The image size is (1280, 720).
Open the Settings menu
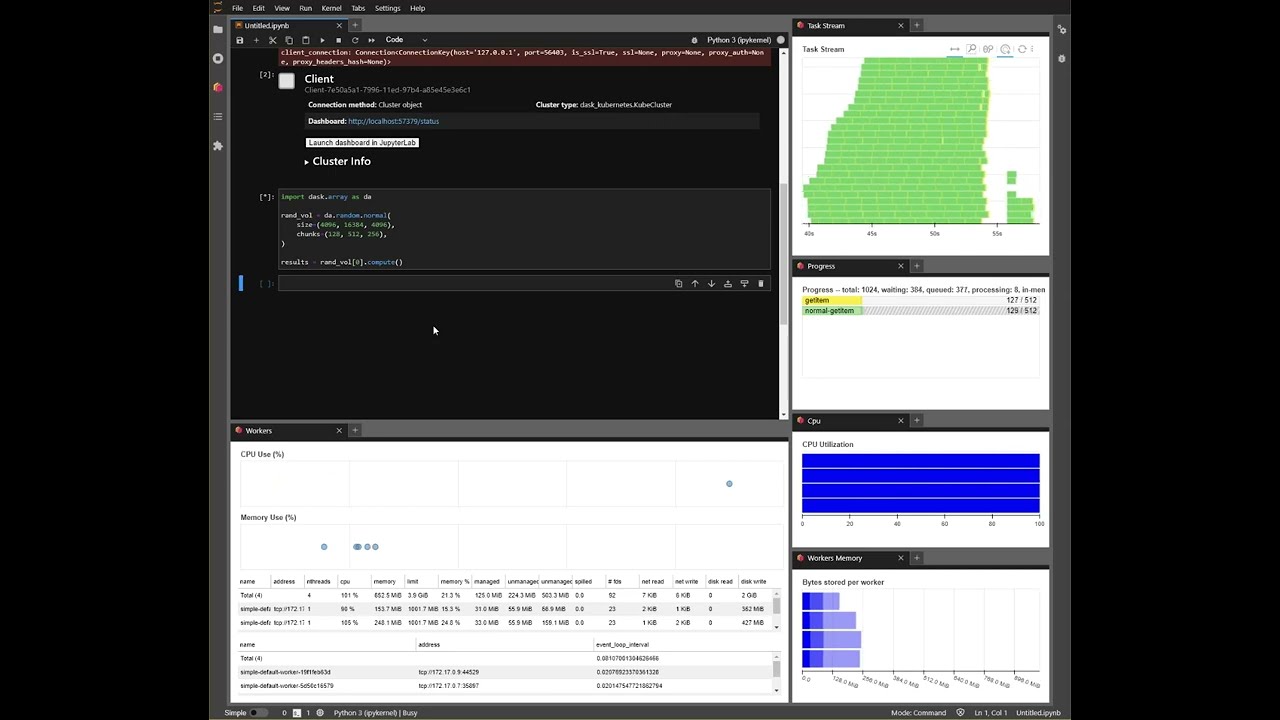click(387, 8)
